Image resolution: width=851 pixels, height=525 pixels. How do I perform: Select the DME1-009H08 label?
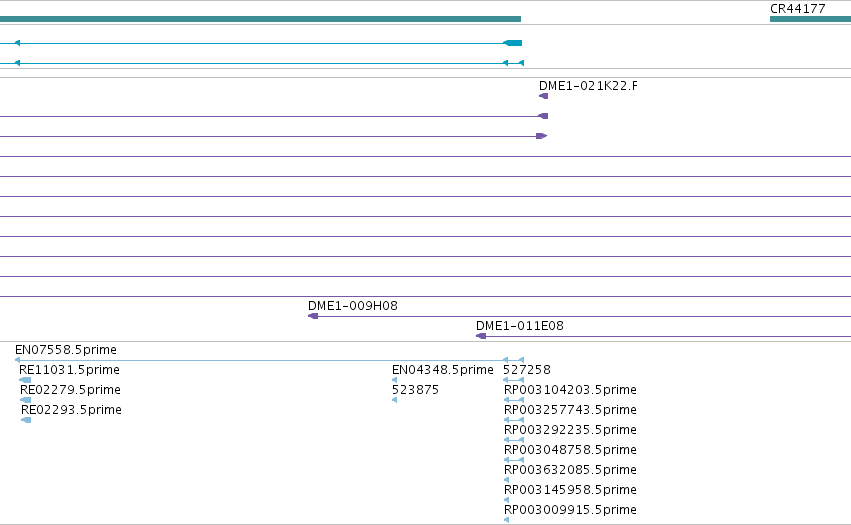(353, 306)
